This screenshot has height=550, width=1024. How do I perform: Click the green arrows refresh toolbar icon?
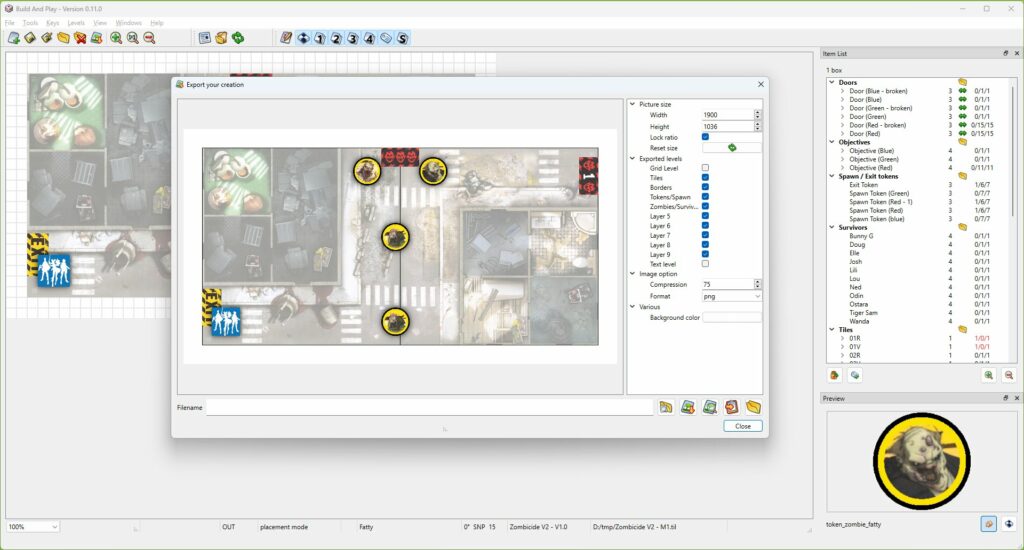pyautogui.click(x=238, y=38)
